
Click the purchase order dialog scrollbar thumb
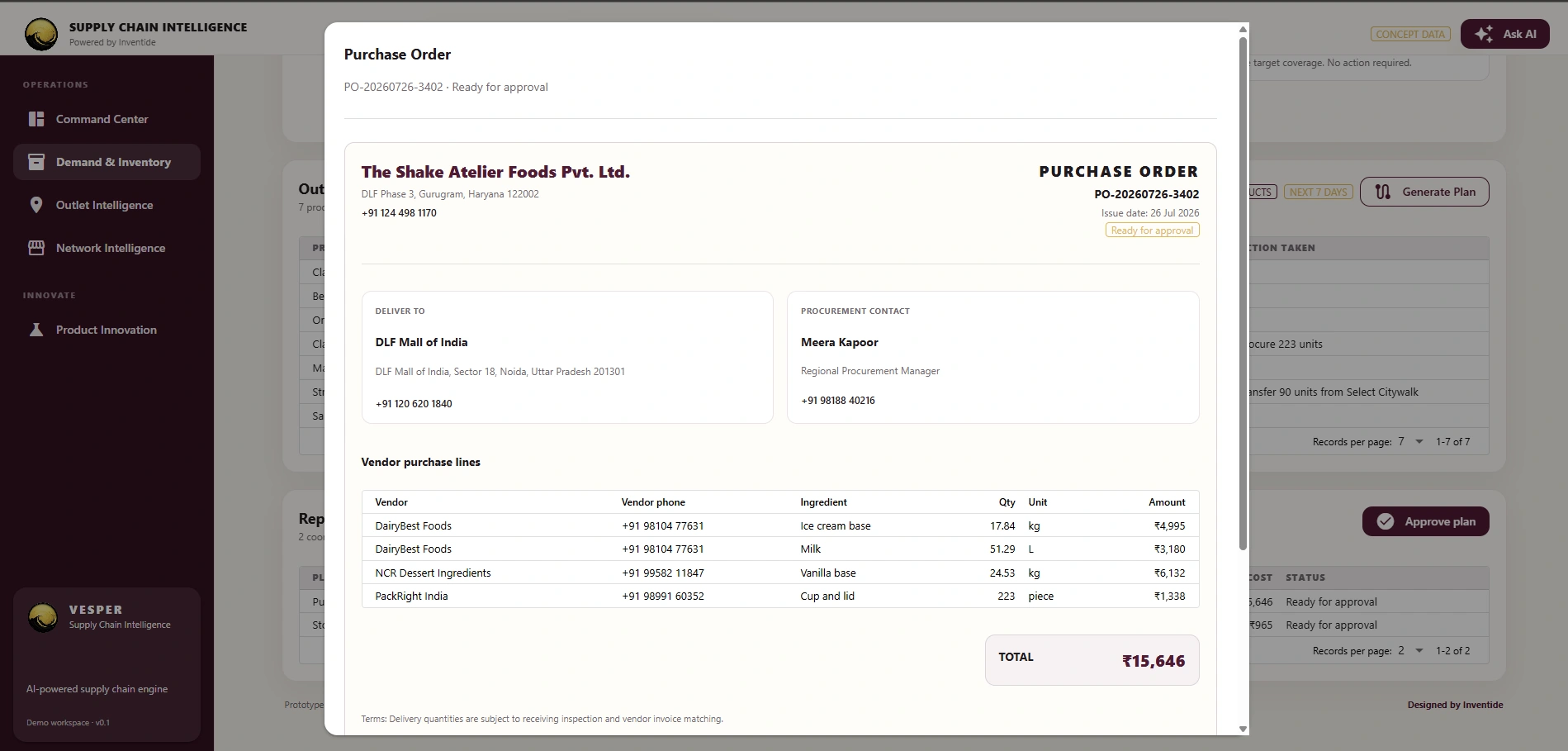(x=1243, y=293)
